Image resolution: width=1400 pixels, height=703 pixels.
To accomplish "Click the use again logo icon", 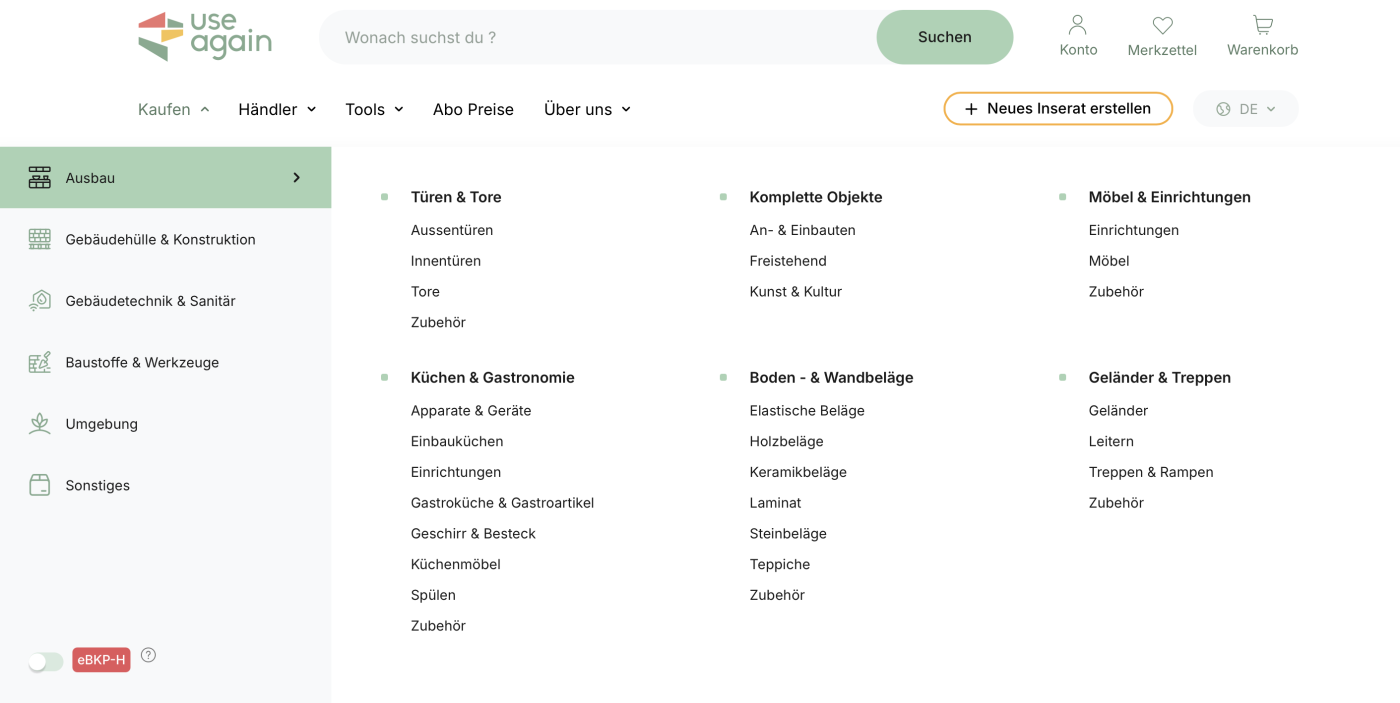I will pos(160,37).
